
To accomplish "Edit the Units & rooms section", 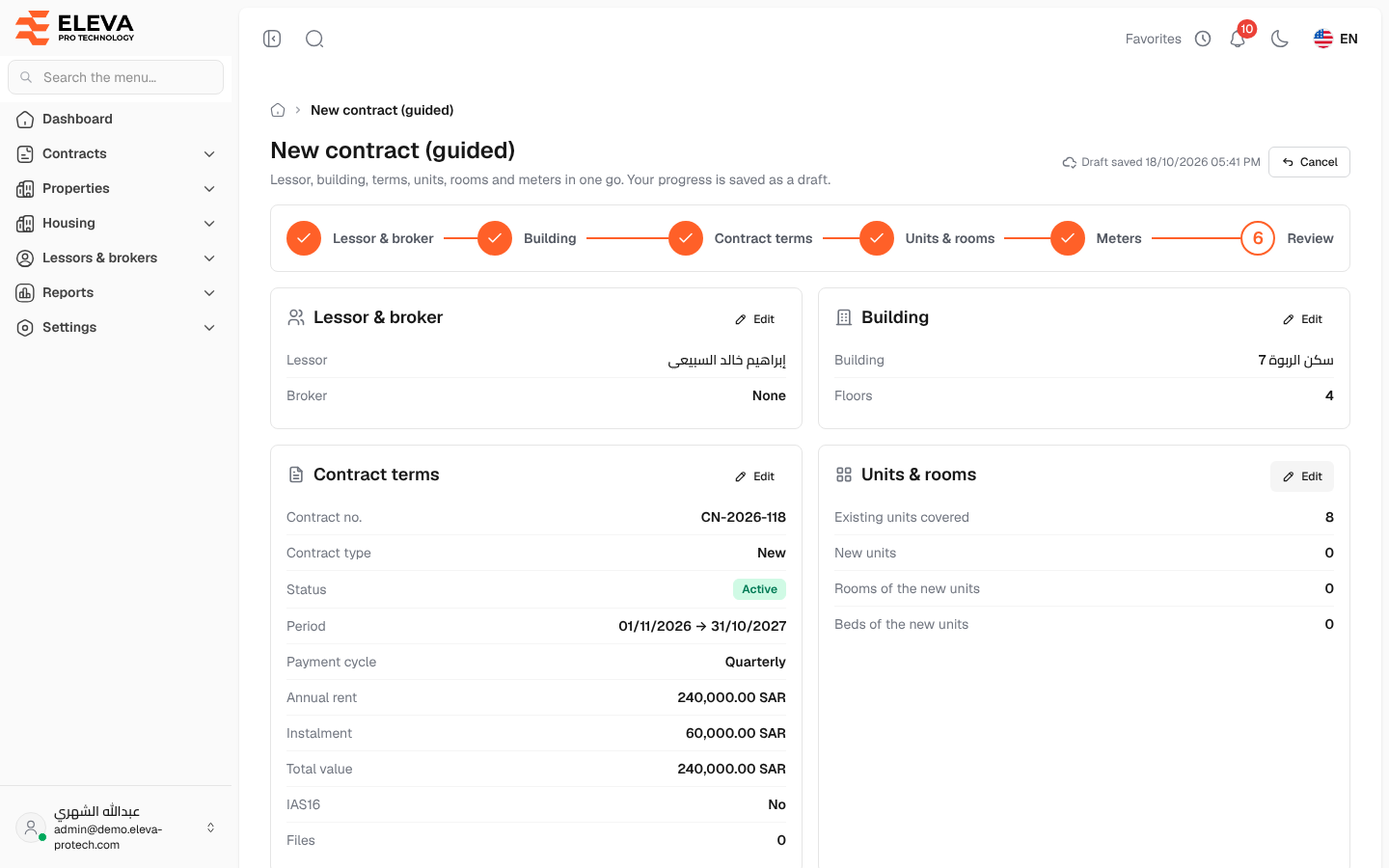I will (x=1302, y=476).
